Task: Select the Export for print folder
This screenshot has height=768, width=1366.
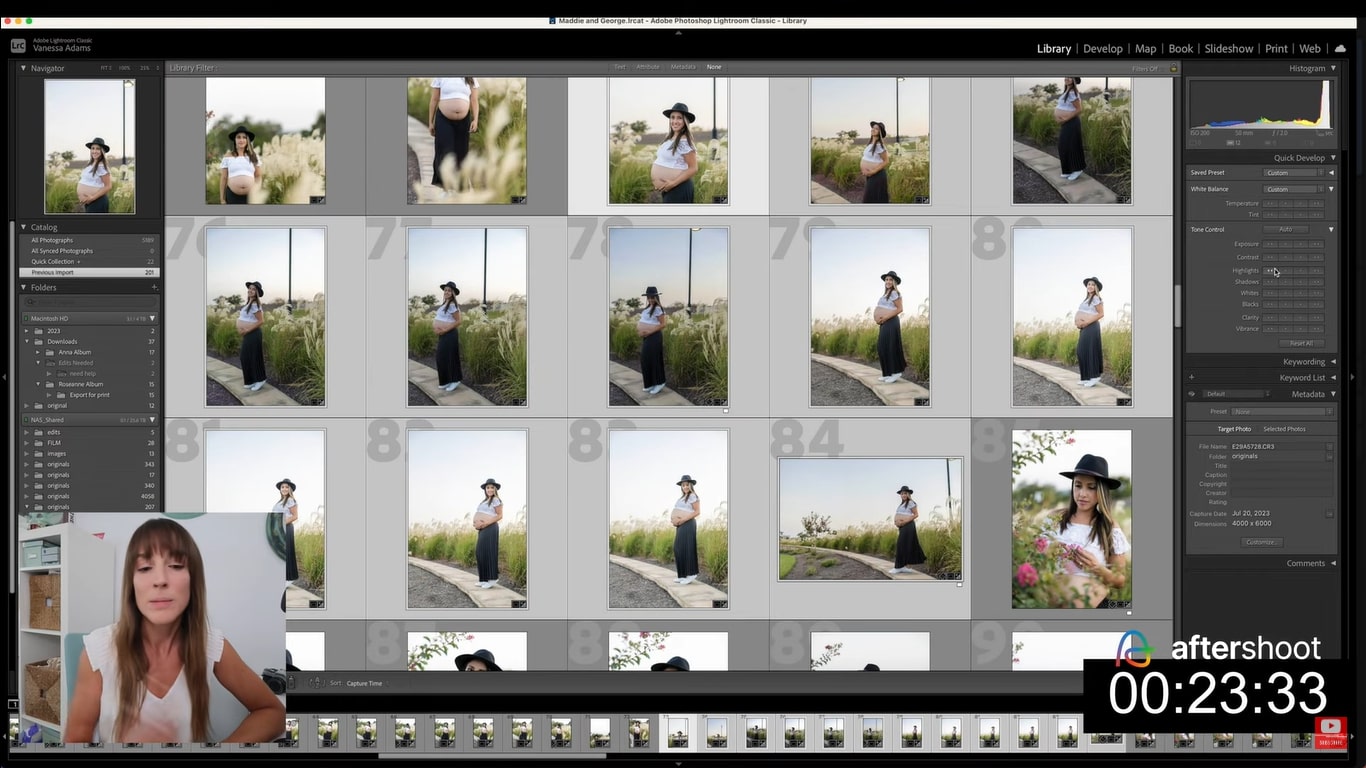Action: pos(92,395)
